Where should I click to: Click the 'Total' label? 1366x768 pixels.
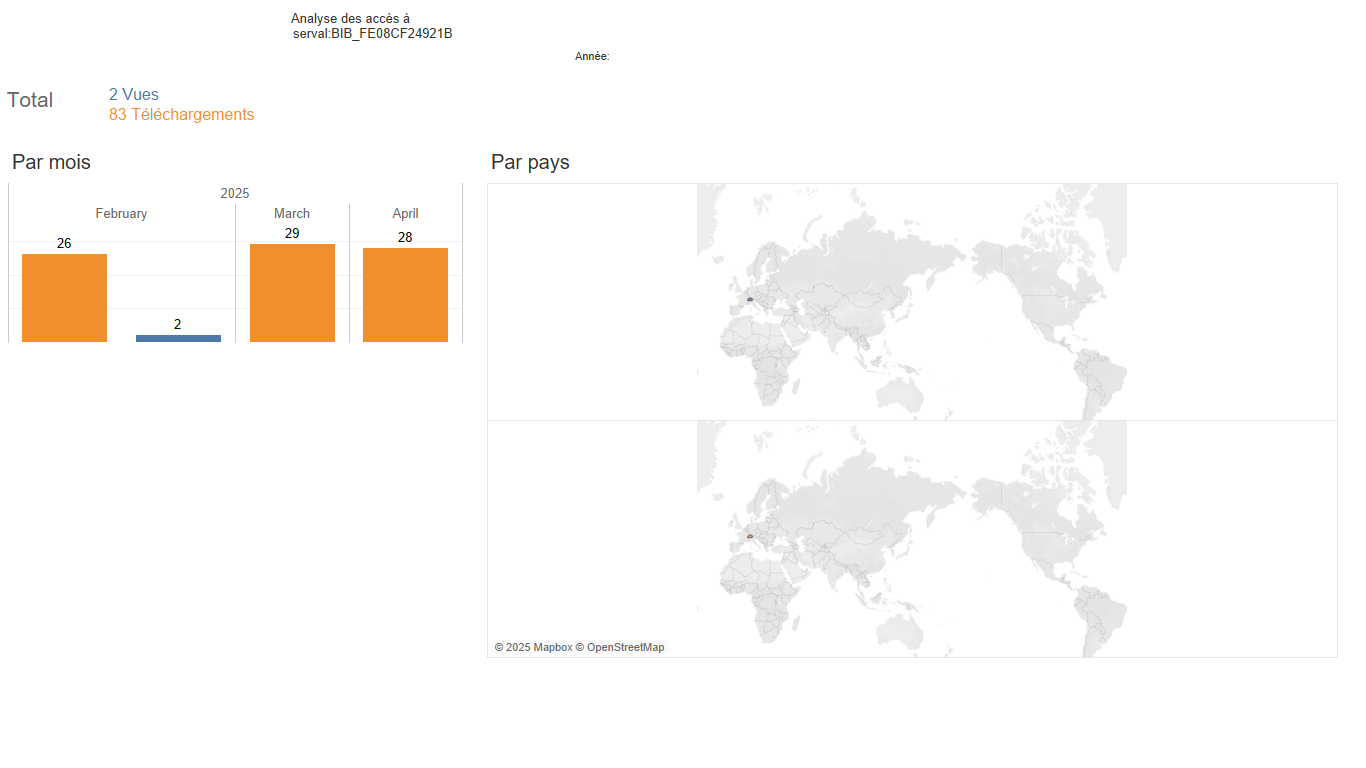(x=30, y=100)
